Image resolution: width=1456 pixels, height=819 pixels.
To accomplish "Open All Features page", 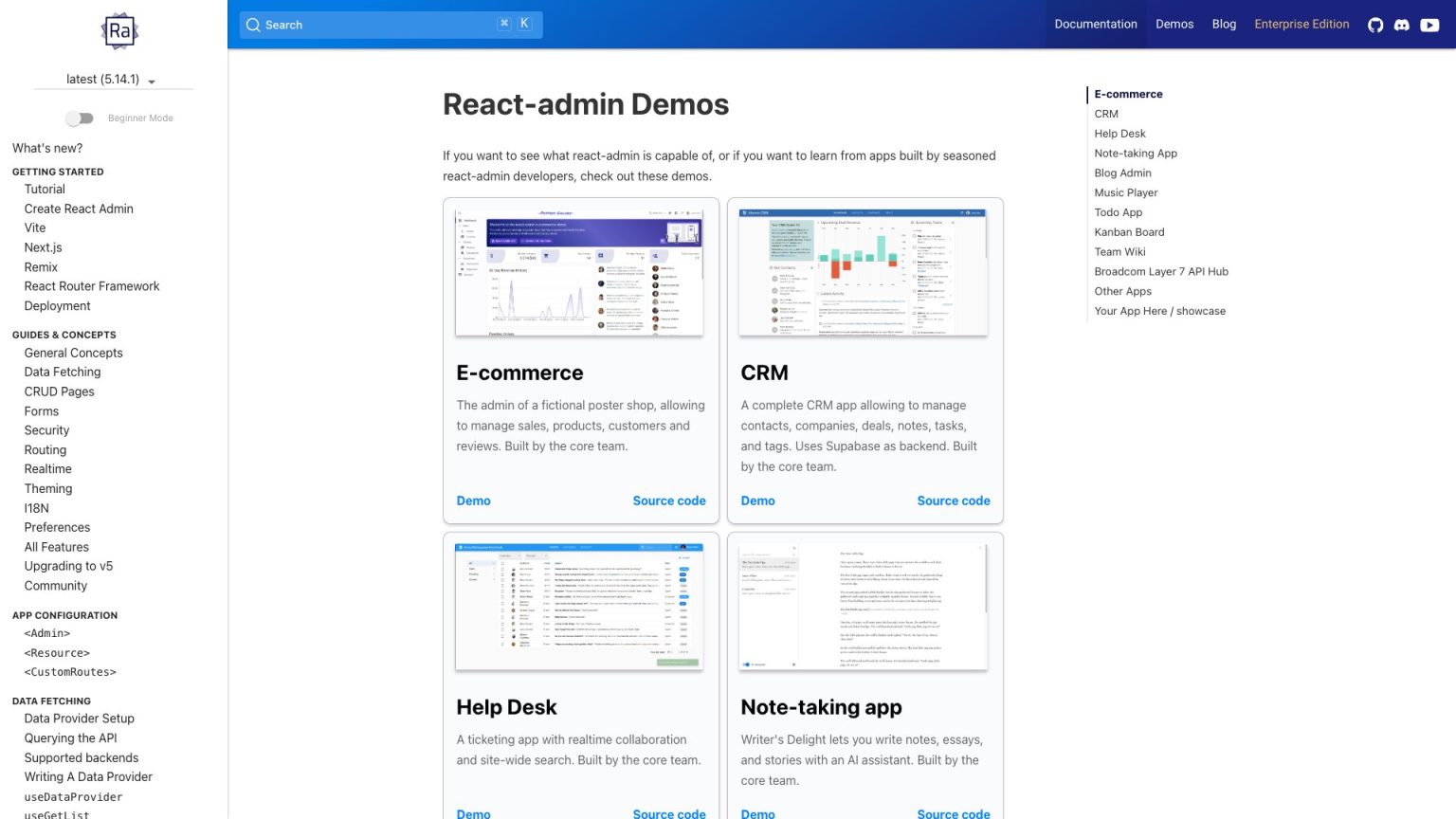I will click(57, 547).
